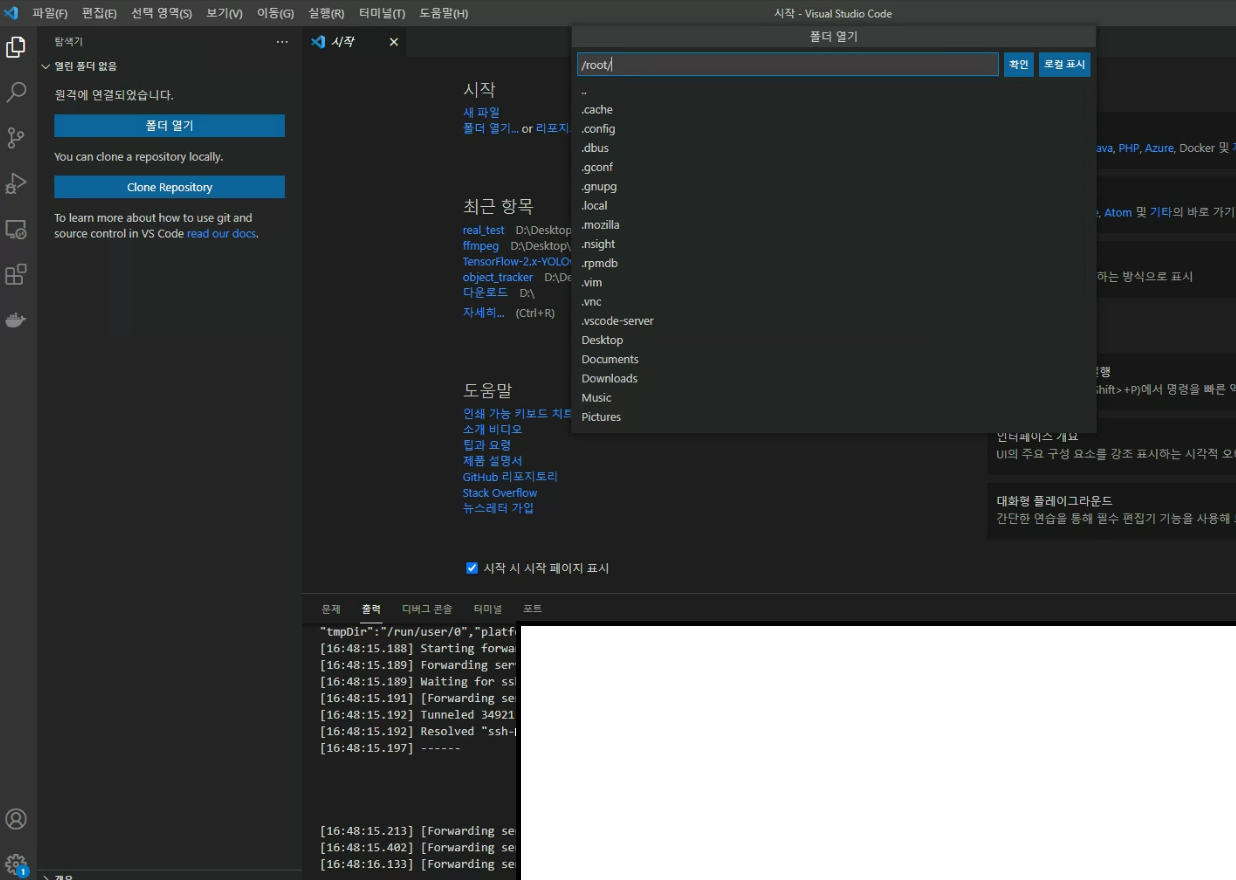Click the 로컬 표시 button

point(1065,64)
